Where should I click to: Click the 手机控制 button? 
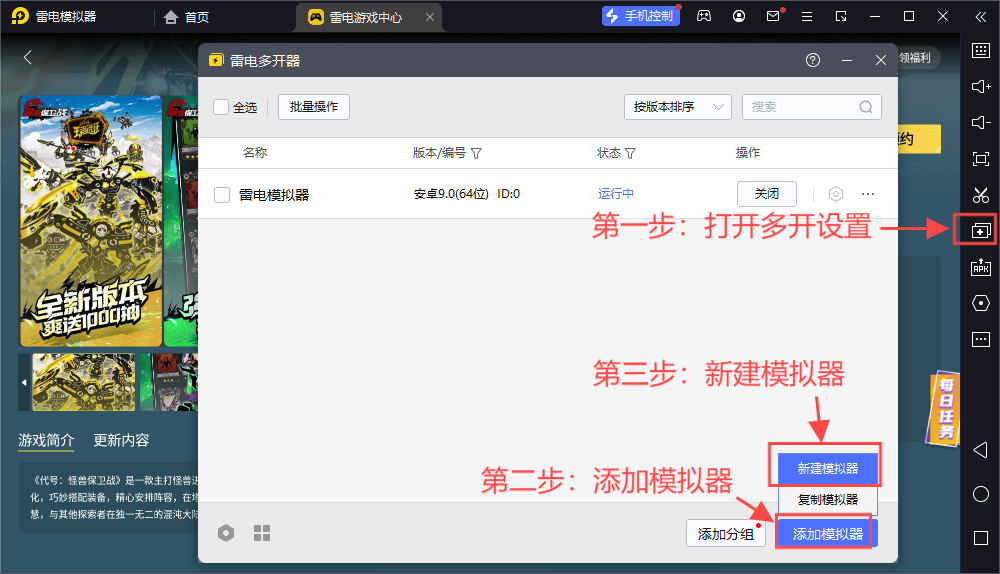pos(641,16)
